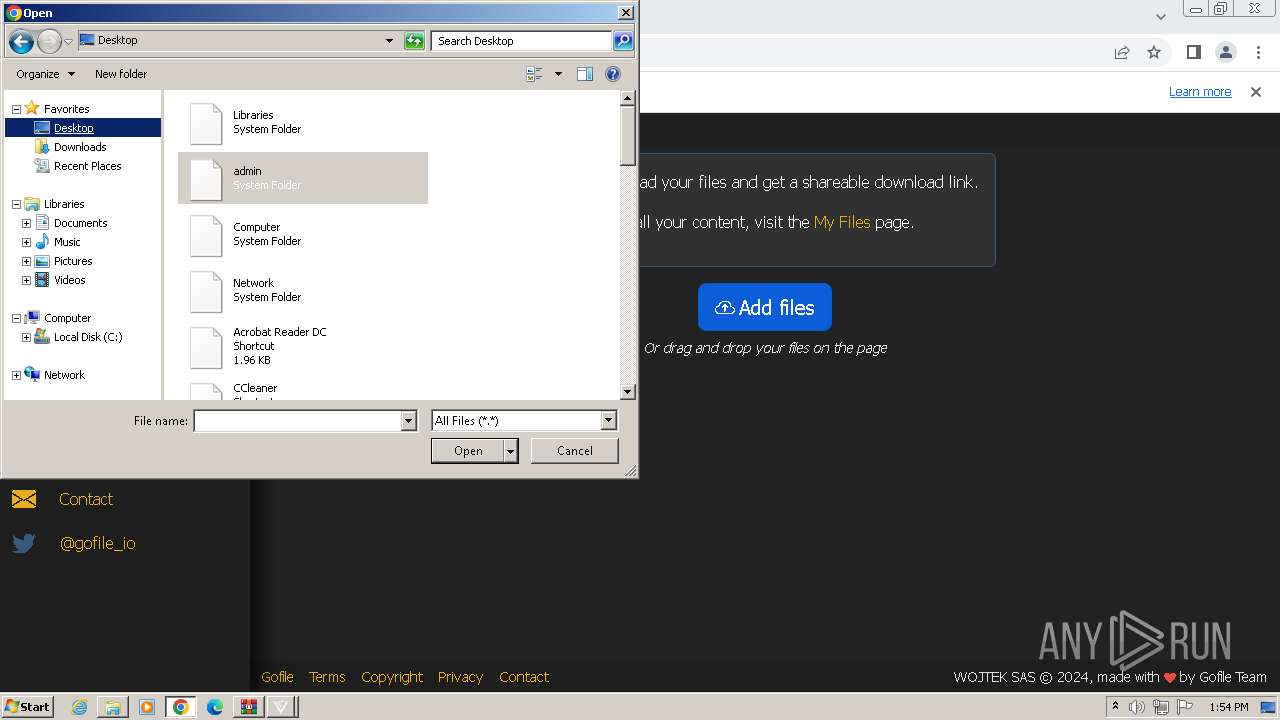Click the Forward arrow in Open dialog
Viewport: 1280px width, 720px height.
(x=49, y=41)
